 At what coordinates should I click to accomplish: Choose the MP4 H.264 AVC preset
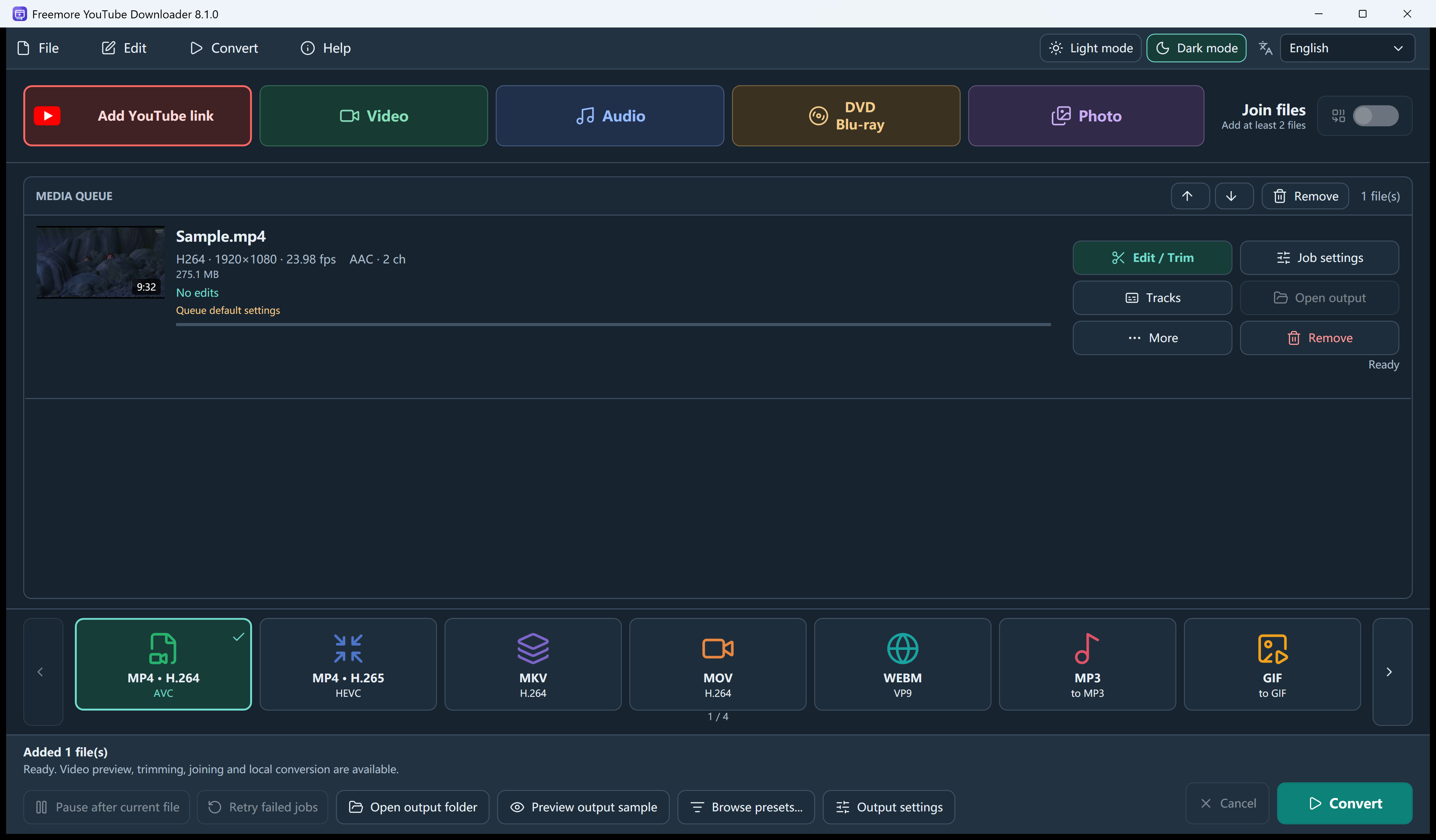click(163, 664)
